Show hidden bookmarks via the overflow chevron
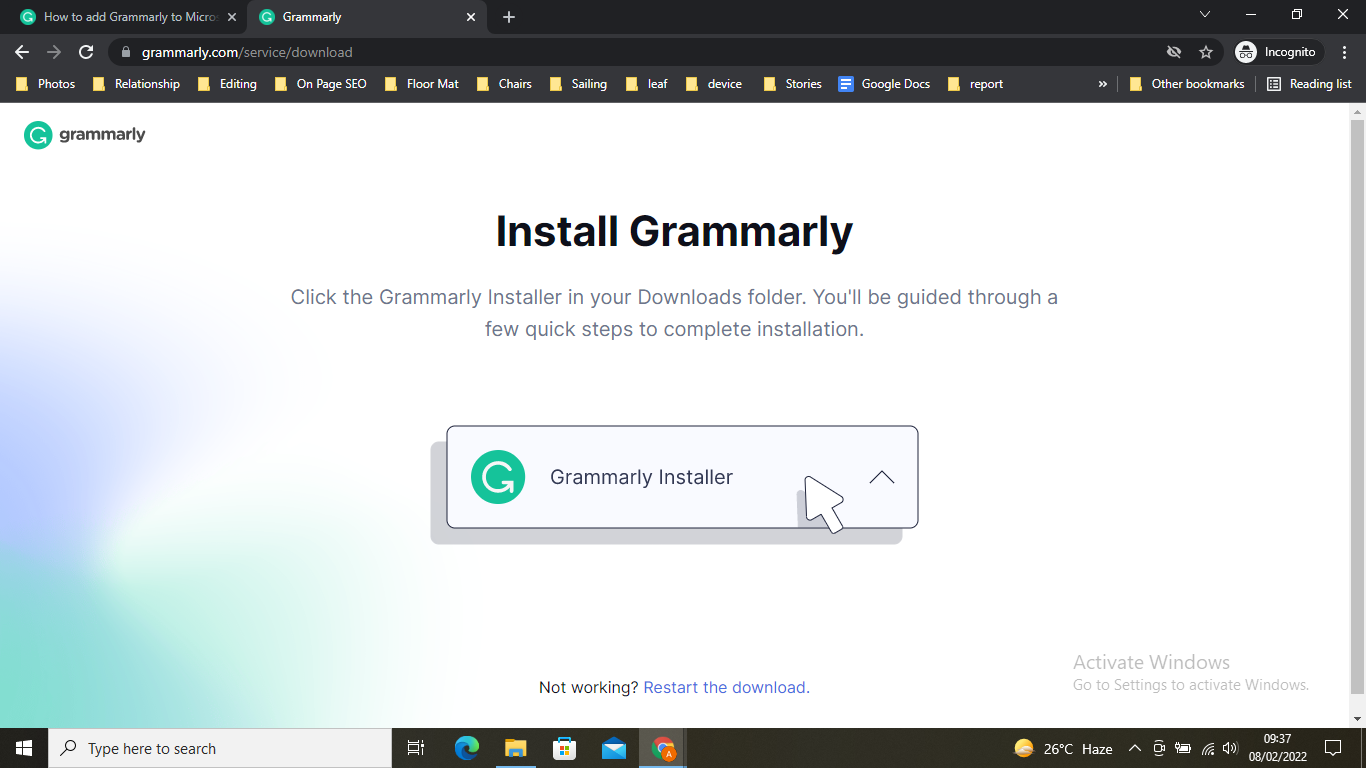The image size is (1366, 768). pyautogui.click(x=1103, y=84)
